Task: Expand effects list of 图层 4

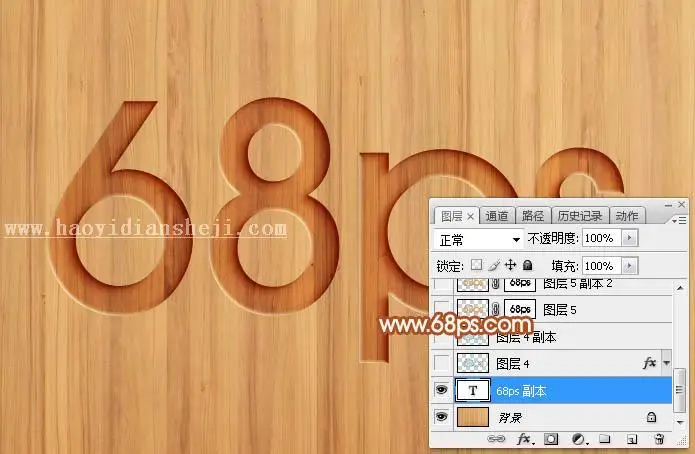Action: tap(667, 363)
